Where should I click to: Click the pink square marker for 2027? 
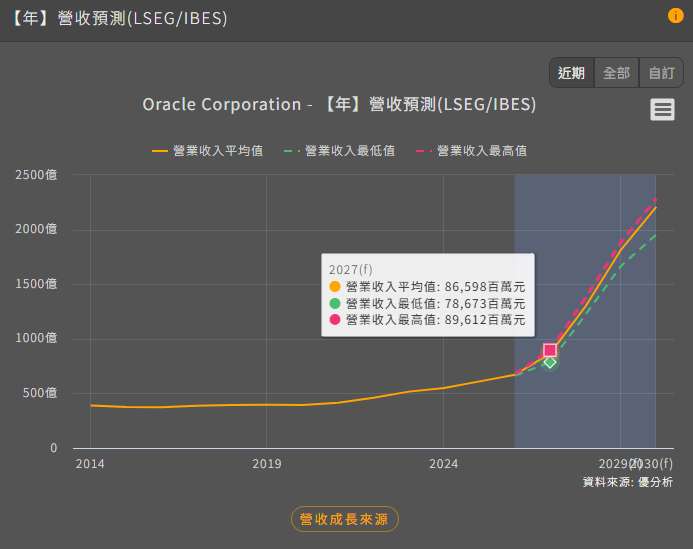point(550,350)
